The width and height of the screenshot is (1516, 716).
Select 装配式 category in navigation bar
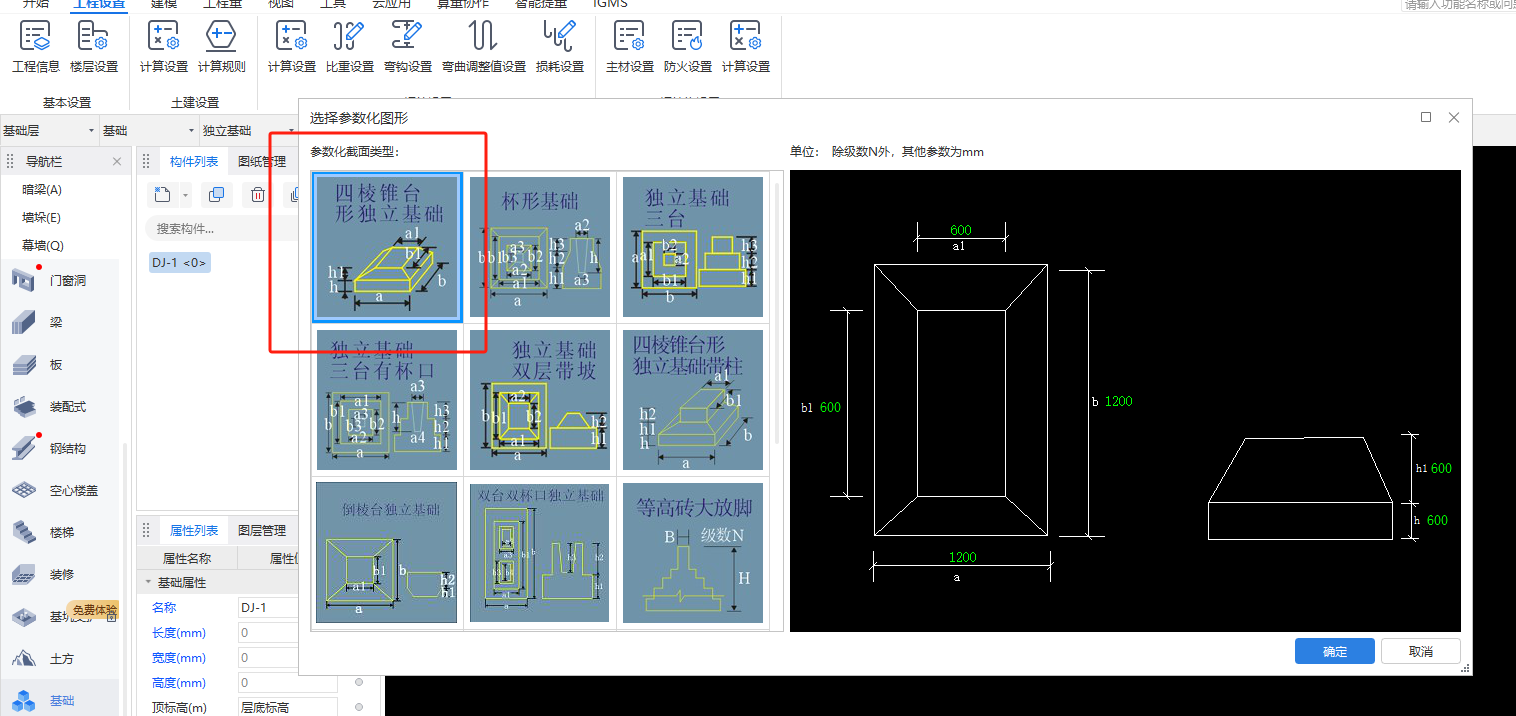60,407
